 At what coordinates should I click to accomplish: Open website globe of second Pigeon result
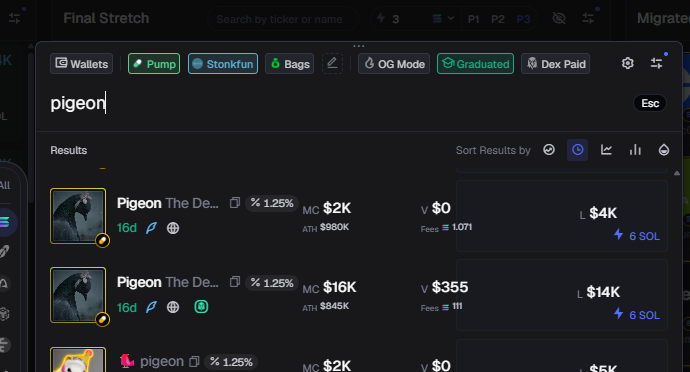pyautogui.click(x=173, y=307)
